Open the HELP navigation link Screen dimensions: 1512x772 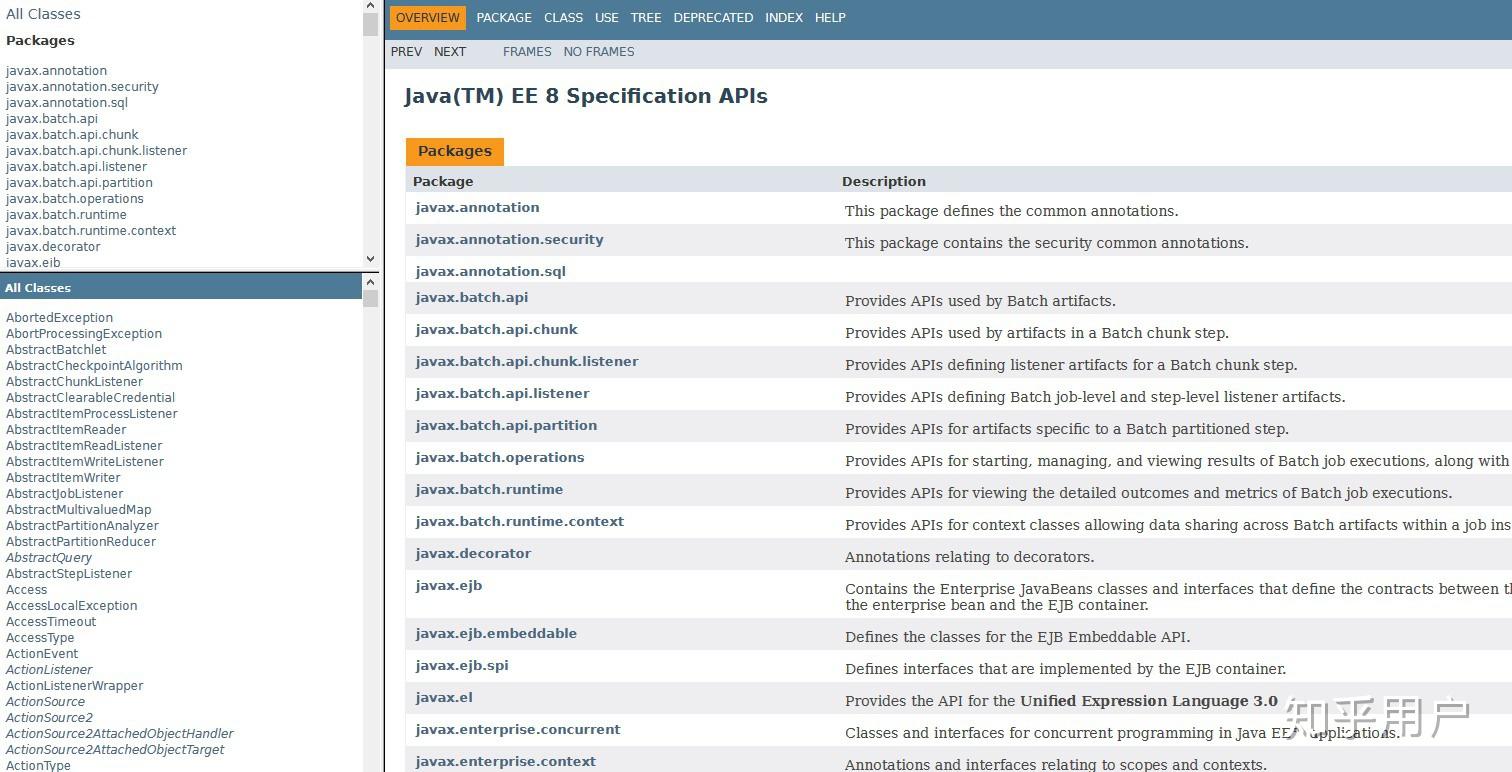point(830,18)
